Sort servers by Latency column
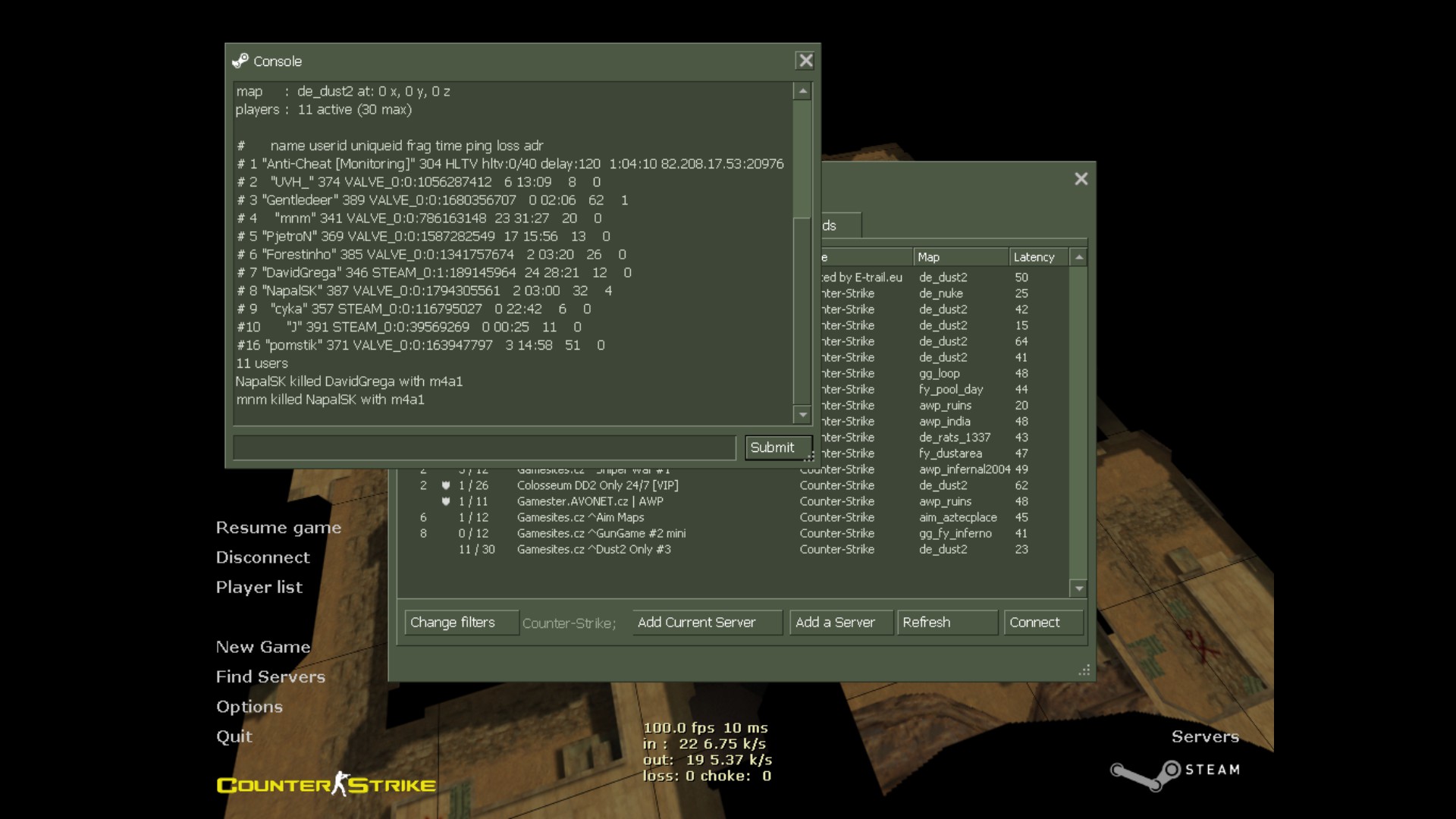This screenshot has width=1456, height=819. click(1038, 257)
